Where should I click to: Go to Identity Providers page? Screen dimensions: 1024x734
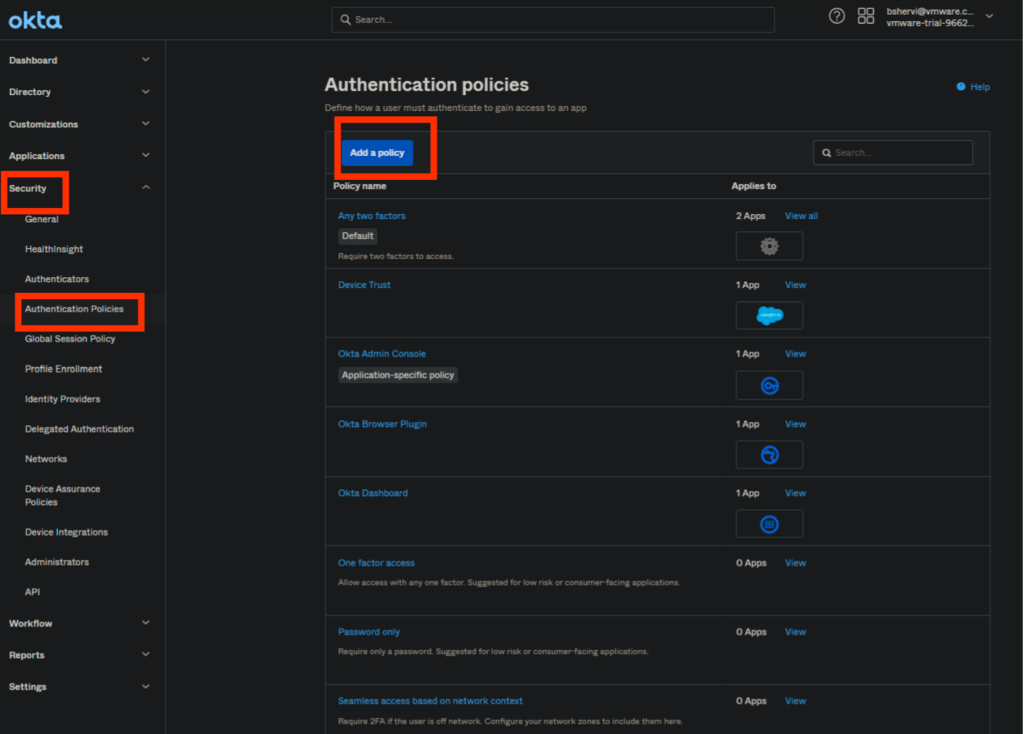click(x=62, y=399)
